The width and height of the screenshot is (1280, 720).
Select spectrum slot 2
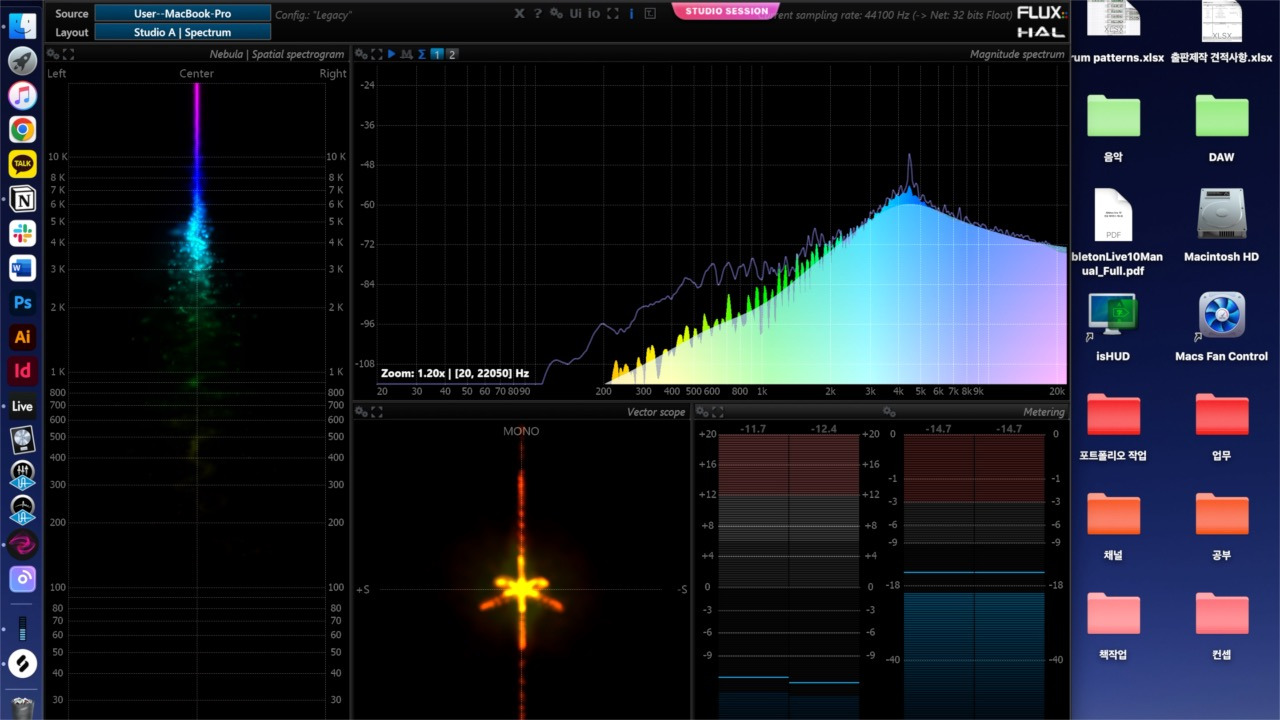452,54
